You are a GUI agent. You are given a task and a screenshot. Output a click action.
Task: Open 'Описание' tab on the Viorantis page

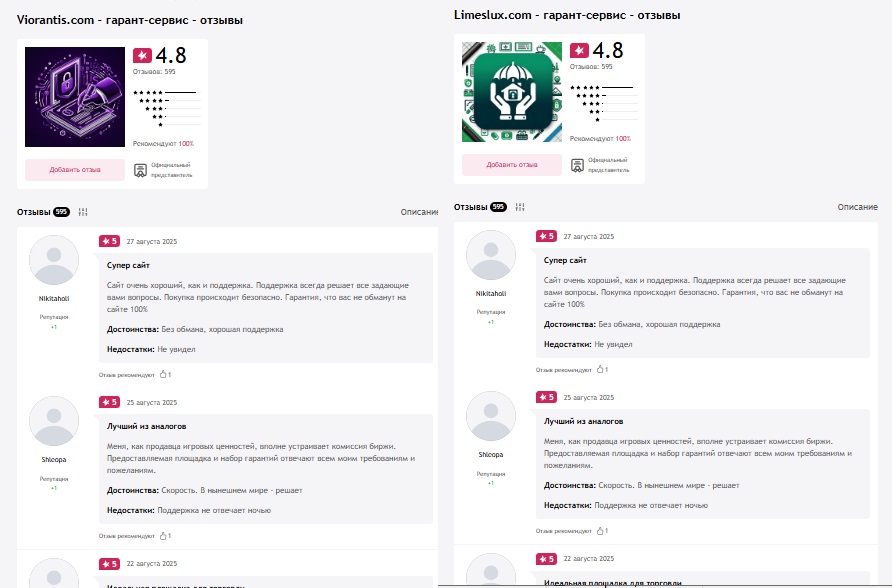click(x=419, y=212)
